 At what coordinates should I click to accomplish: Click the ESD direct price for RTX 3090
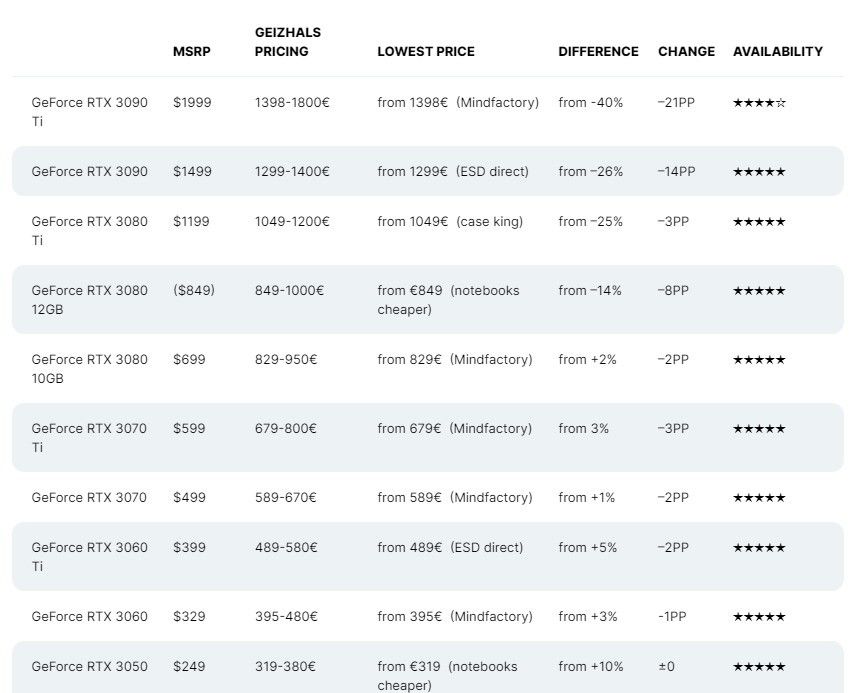click(453, 172)
